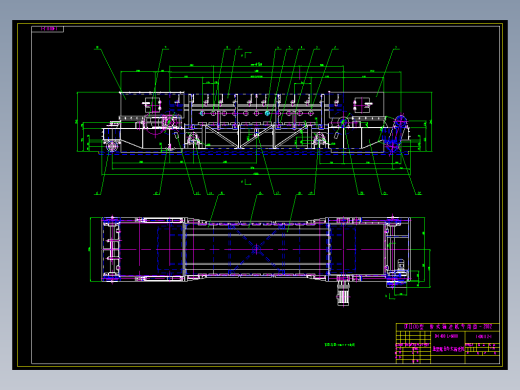520x390 pixels.
Task: Select the title row of the yellow title block
Action: [448, 327]
